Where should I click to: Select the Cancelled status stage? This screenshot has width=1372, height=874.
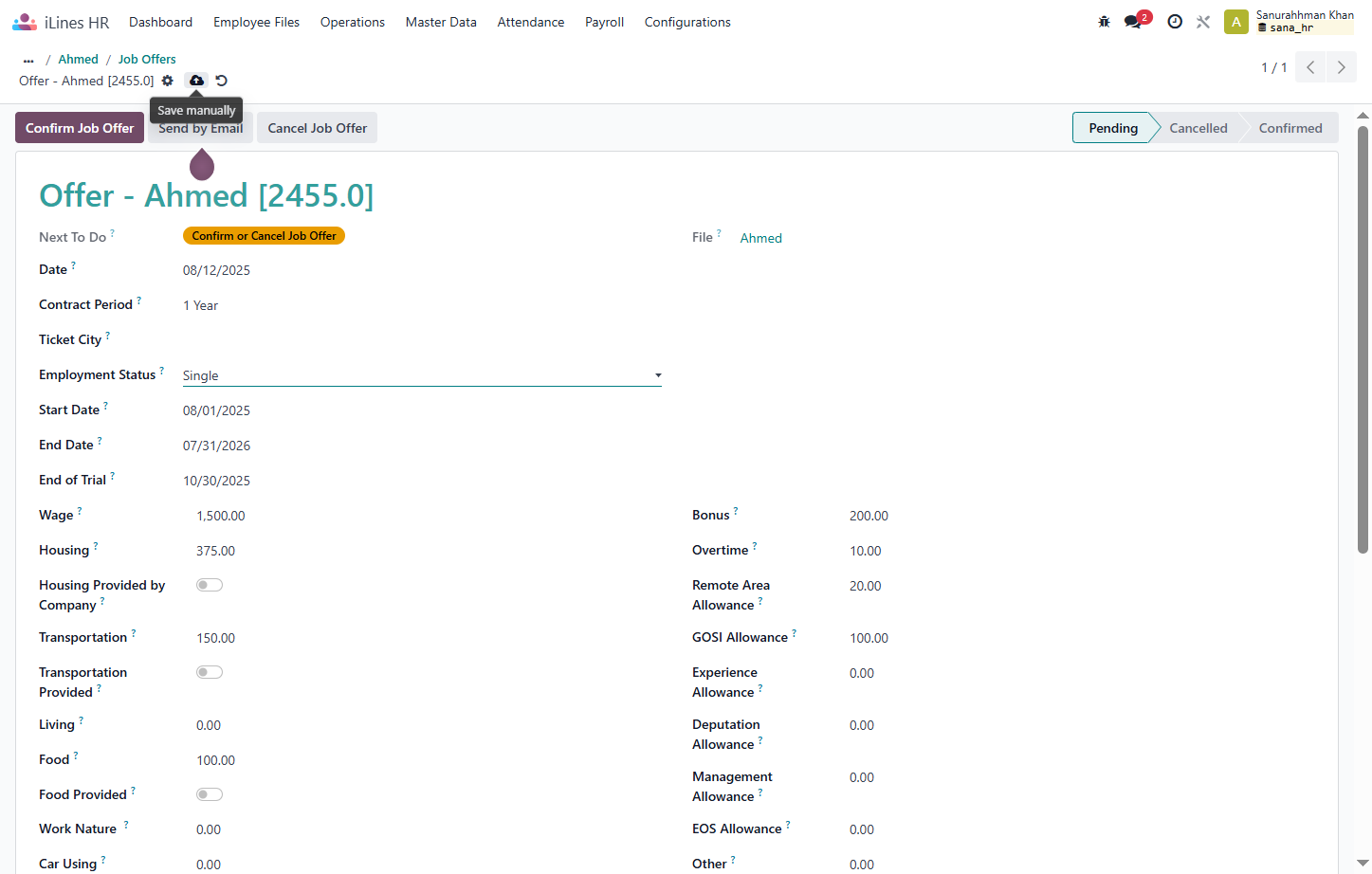pyautogui.click(x=1198, y=128)
